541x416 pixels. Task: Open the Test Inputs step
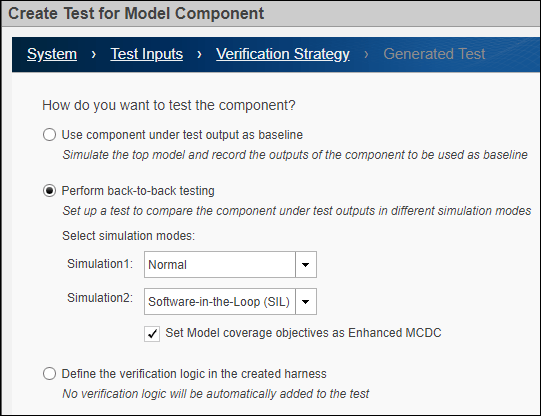tap(146, 54)
